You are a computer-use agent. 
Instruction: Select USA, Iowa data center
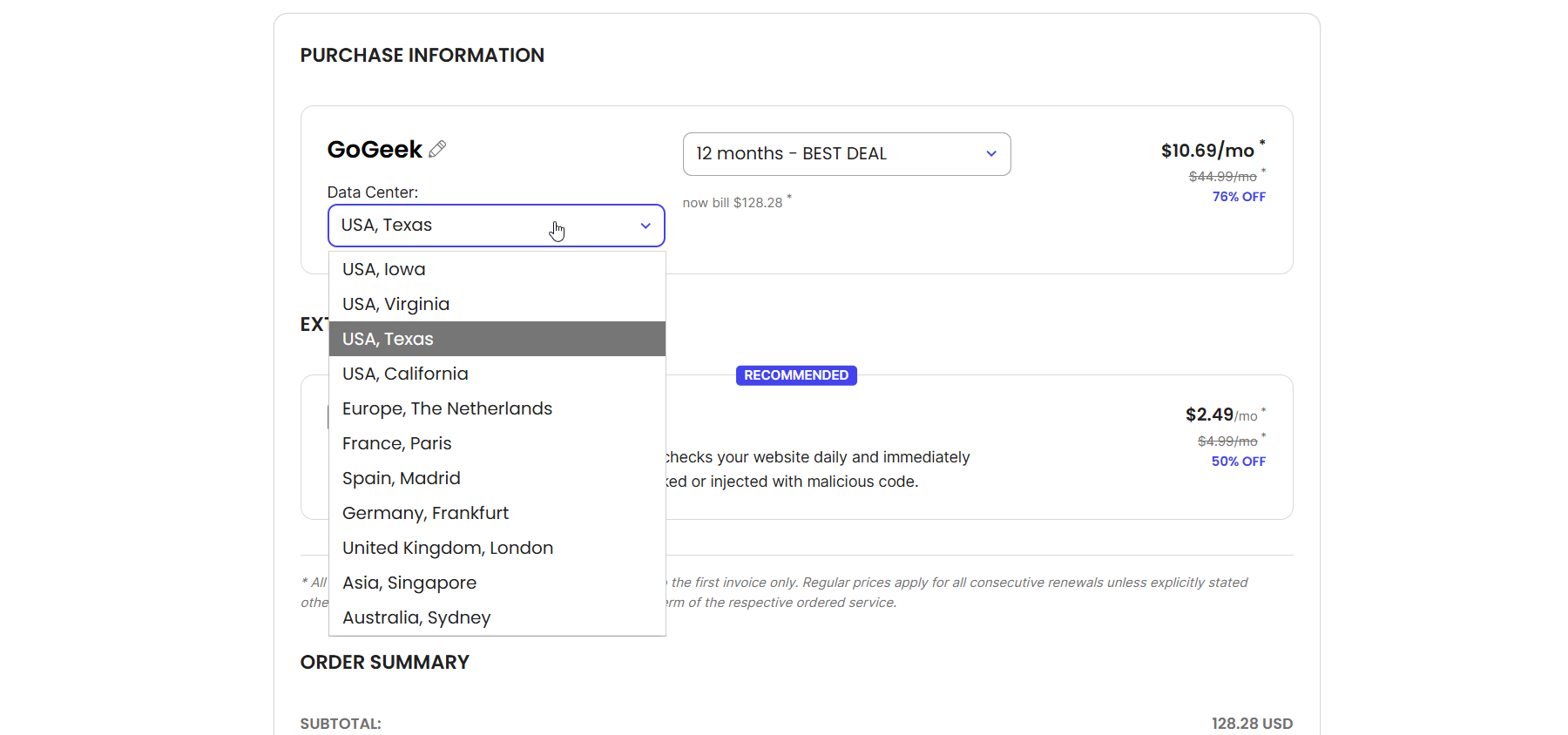497,269
